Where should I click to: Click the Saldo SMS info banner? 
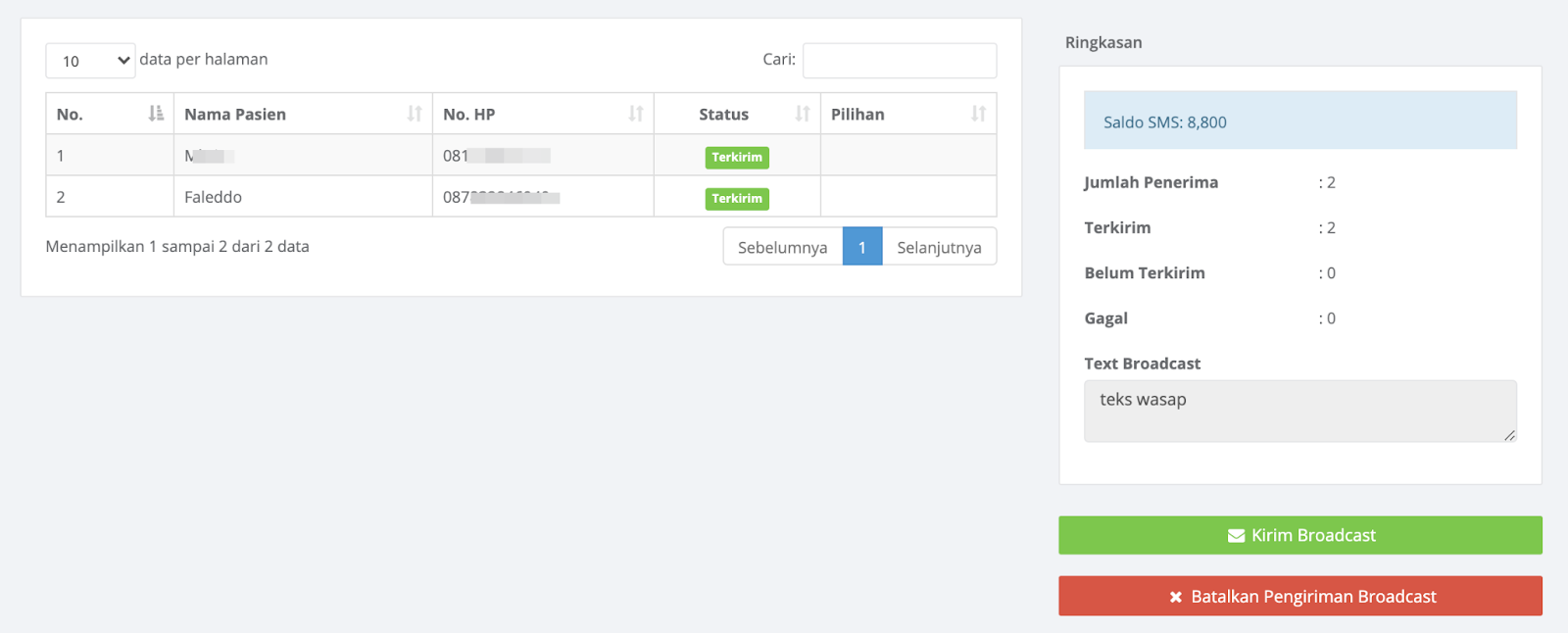click(1300, 121)
